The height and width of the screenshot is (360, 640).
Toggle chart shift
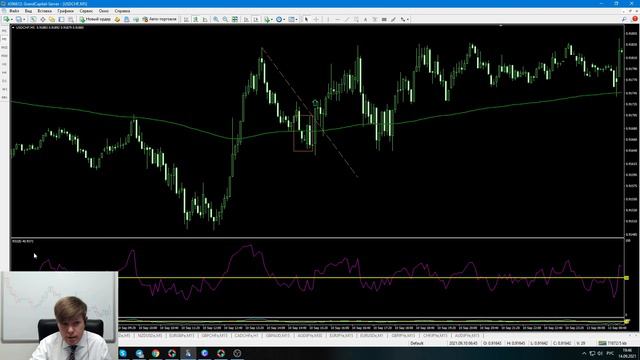coord(256,19)
